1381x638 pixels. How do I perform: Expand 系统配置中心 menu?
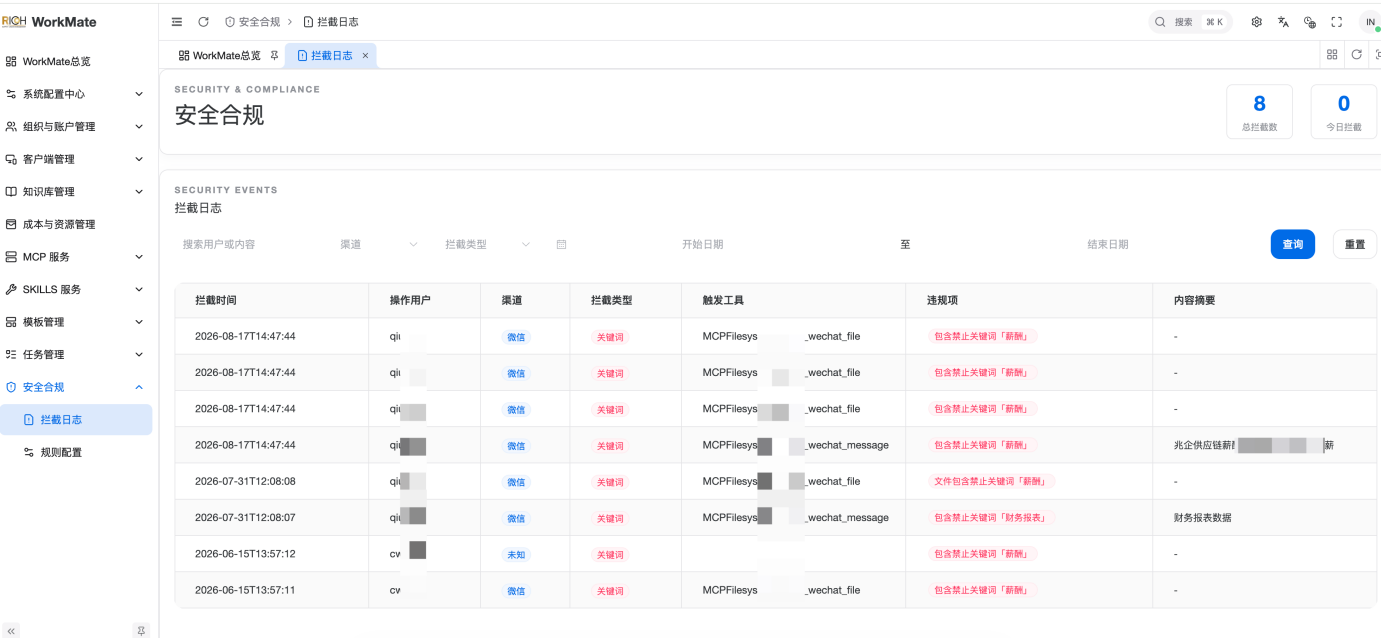[x=76, y=94]
